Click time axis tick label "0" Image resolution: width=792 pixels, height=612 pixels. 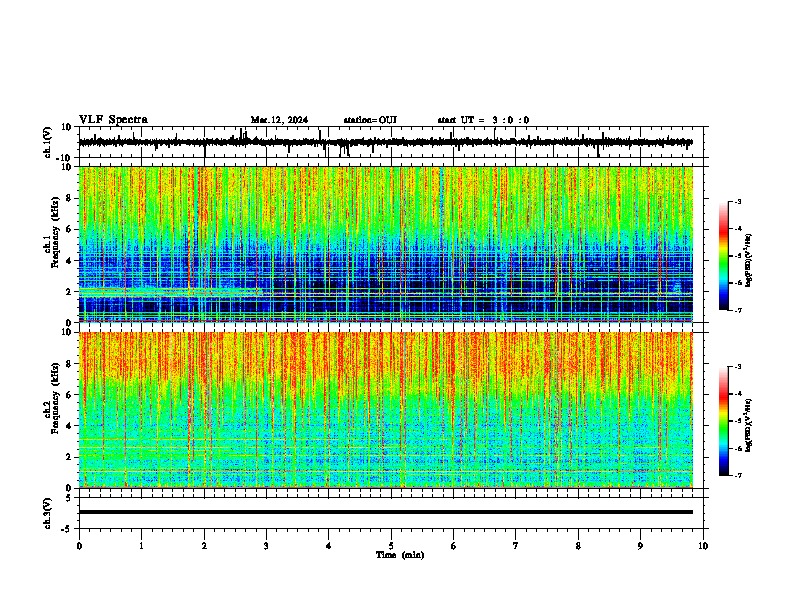(79, 546)
